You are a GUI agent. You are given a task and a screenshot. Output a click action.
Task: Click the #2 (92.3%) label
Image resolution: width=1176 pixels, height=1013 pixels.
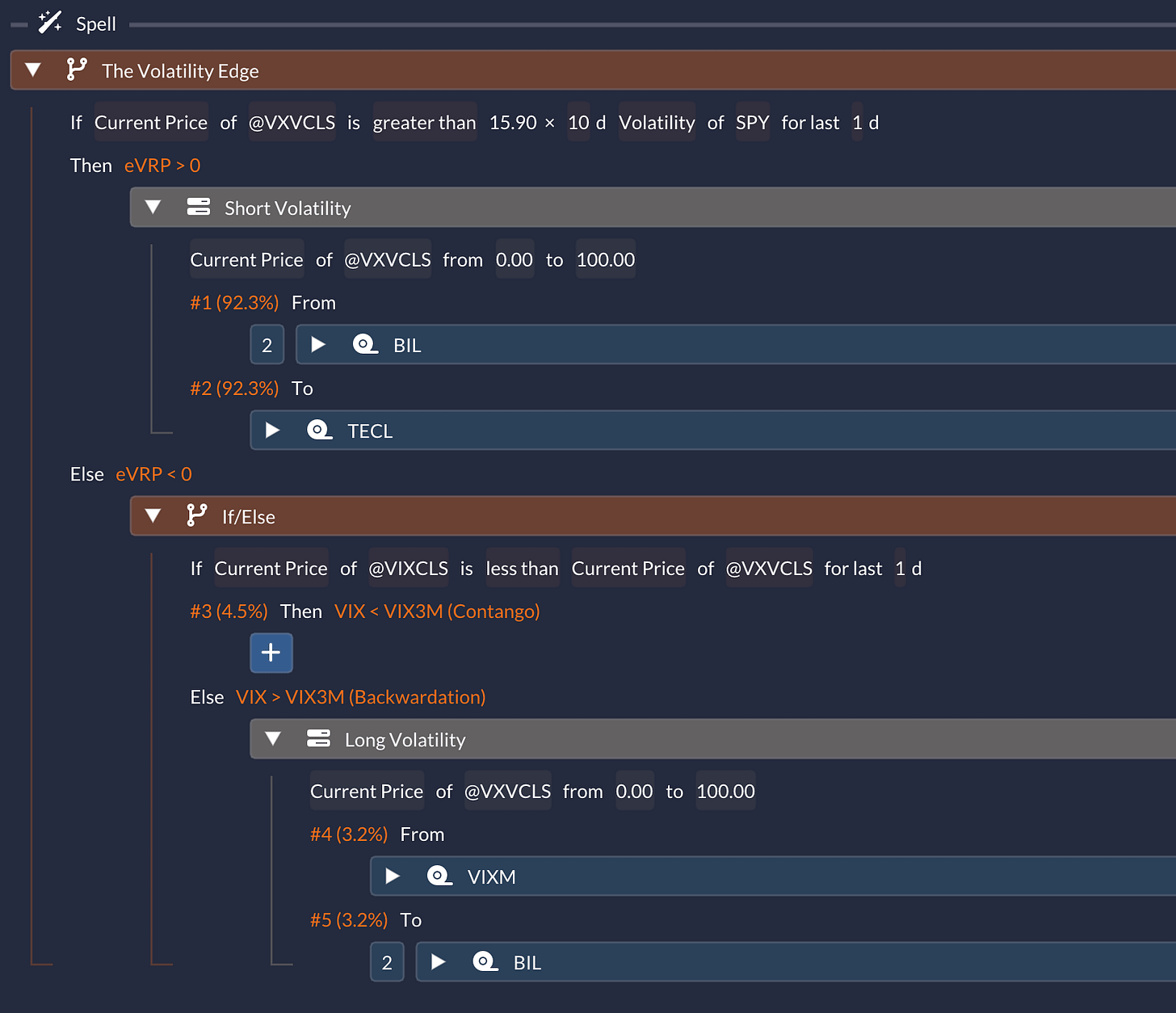tap(234, 389)
